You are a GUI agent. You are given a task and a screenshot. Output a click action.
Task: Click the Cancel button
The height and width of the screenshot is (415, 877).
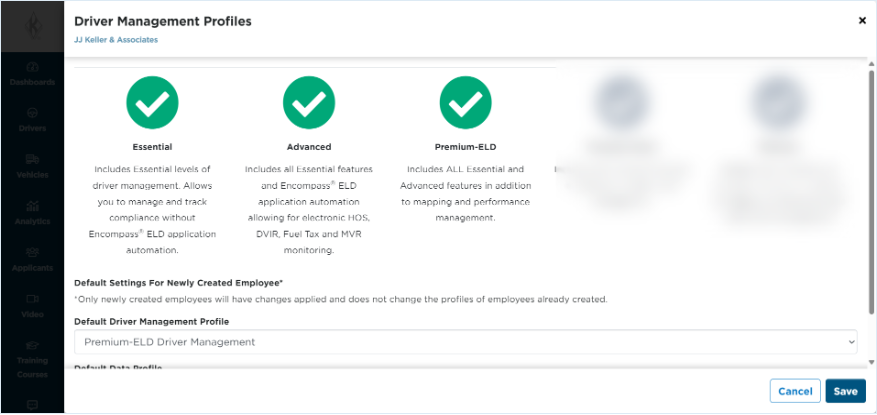(795, 392)
